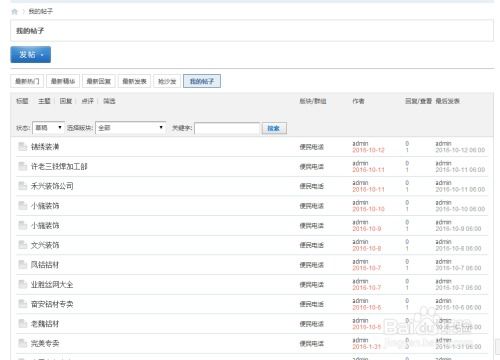Viewport: 500px width, 360px height.
Task: Click the thread icon beside 文兴装饰
Action: point(22,245)
